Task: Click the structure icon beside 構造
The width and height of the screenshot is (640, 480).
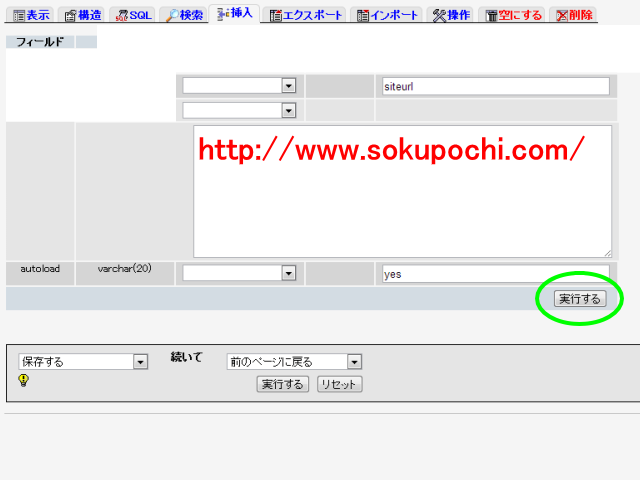Action: pyautogui.click(x=71, y=16)
